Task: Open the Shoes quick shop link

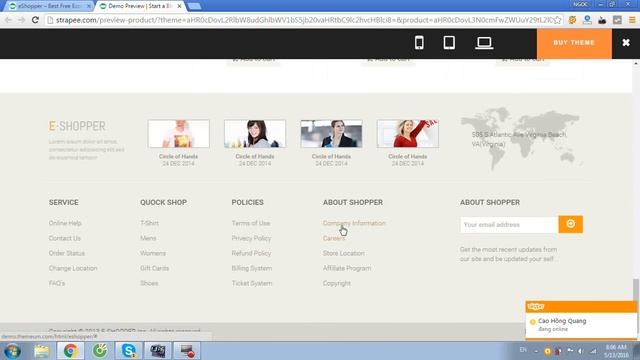Action: click(x=149, y=283)
